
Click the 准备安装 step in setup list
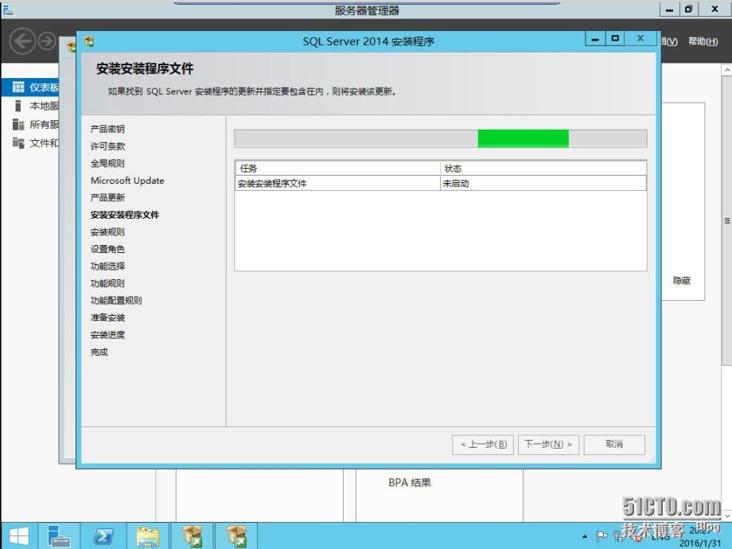(107, 317)
